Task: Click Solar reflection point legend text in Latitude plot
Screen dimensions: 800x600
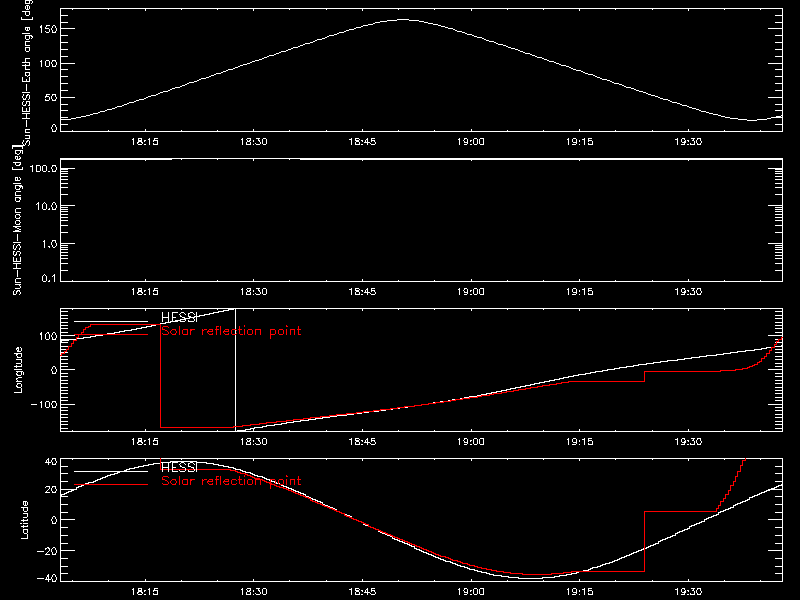Action: [x=231, y=481]
